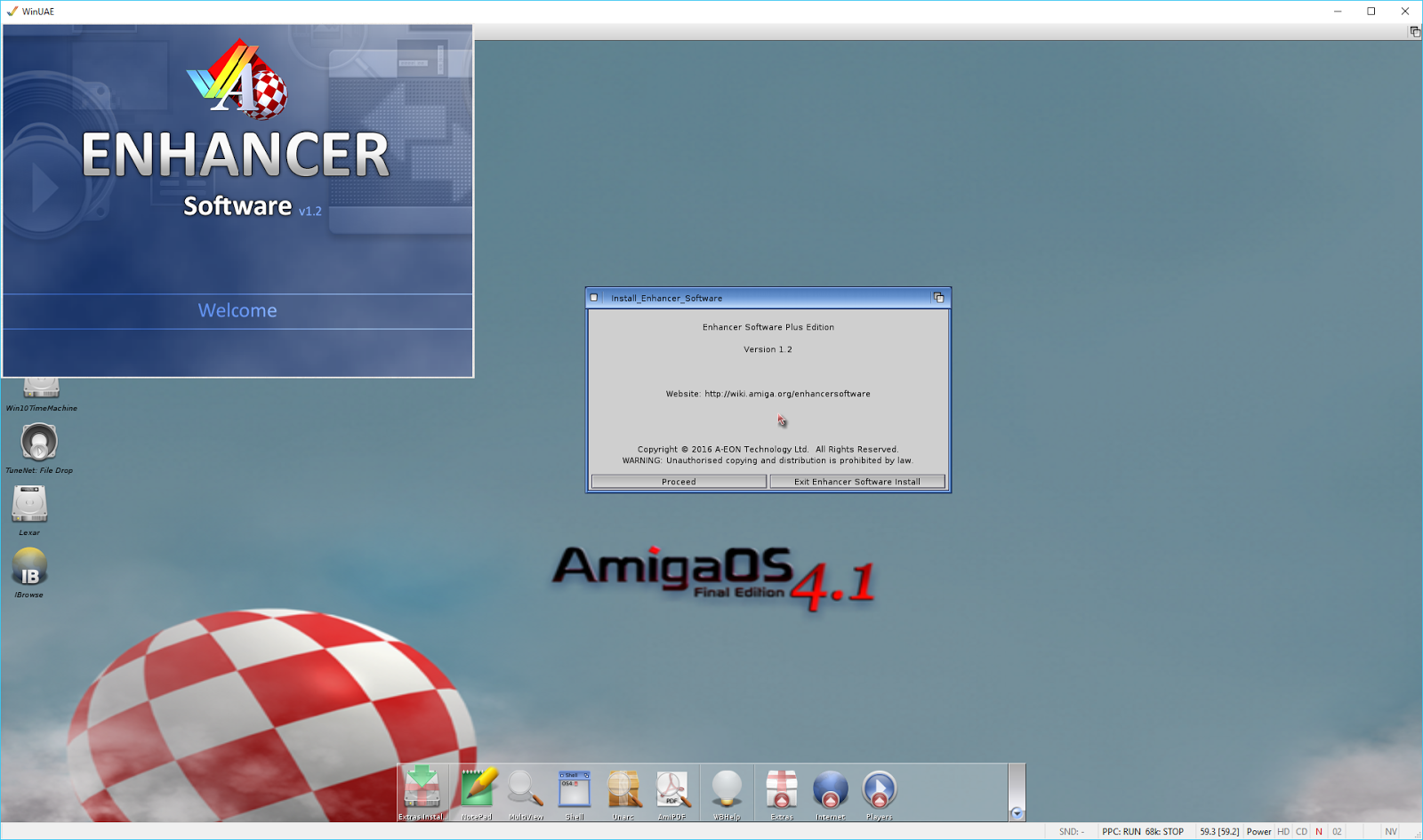Click Exit Enhancer Software Install button

[857, 482]
